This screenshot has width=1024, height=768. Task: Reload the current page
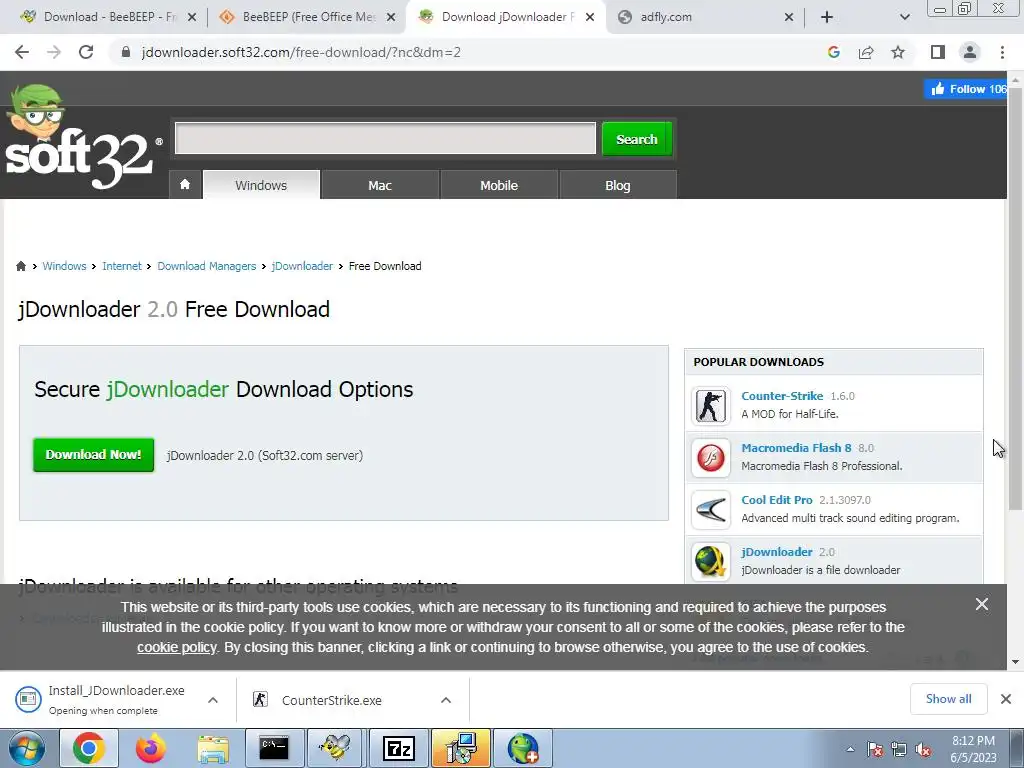[86, 52]
